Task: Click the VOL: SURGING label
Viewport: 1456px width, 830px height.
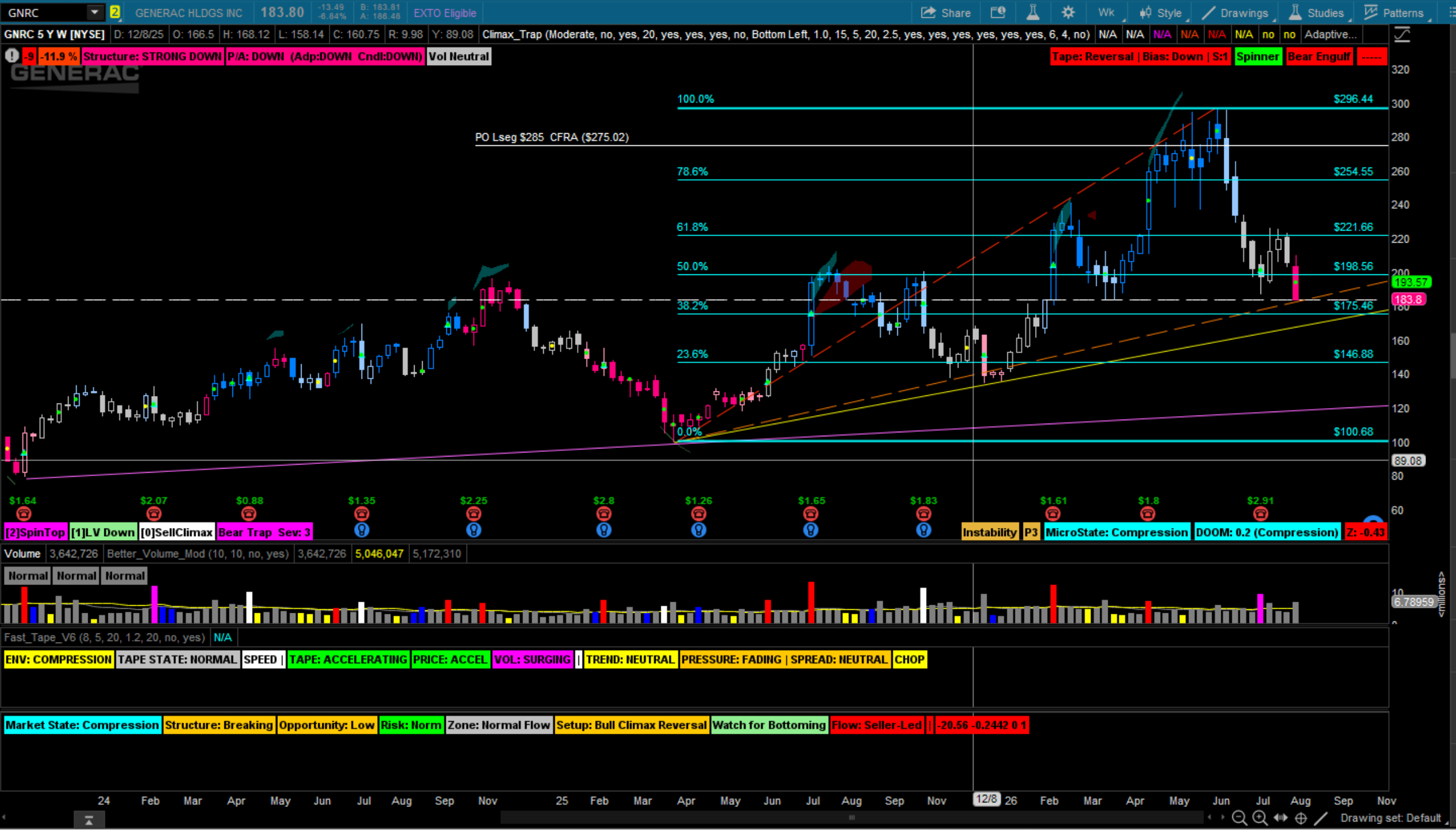Action: point(532,659)
